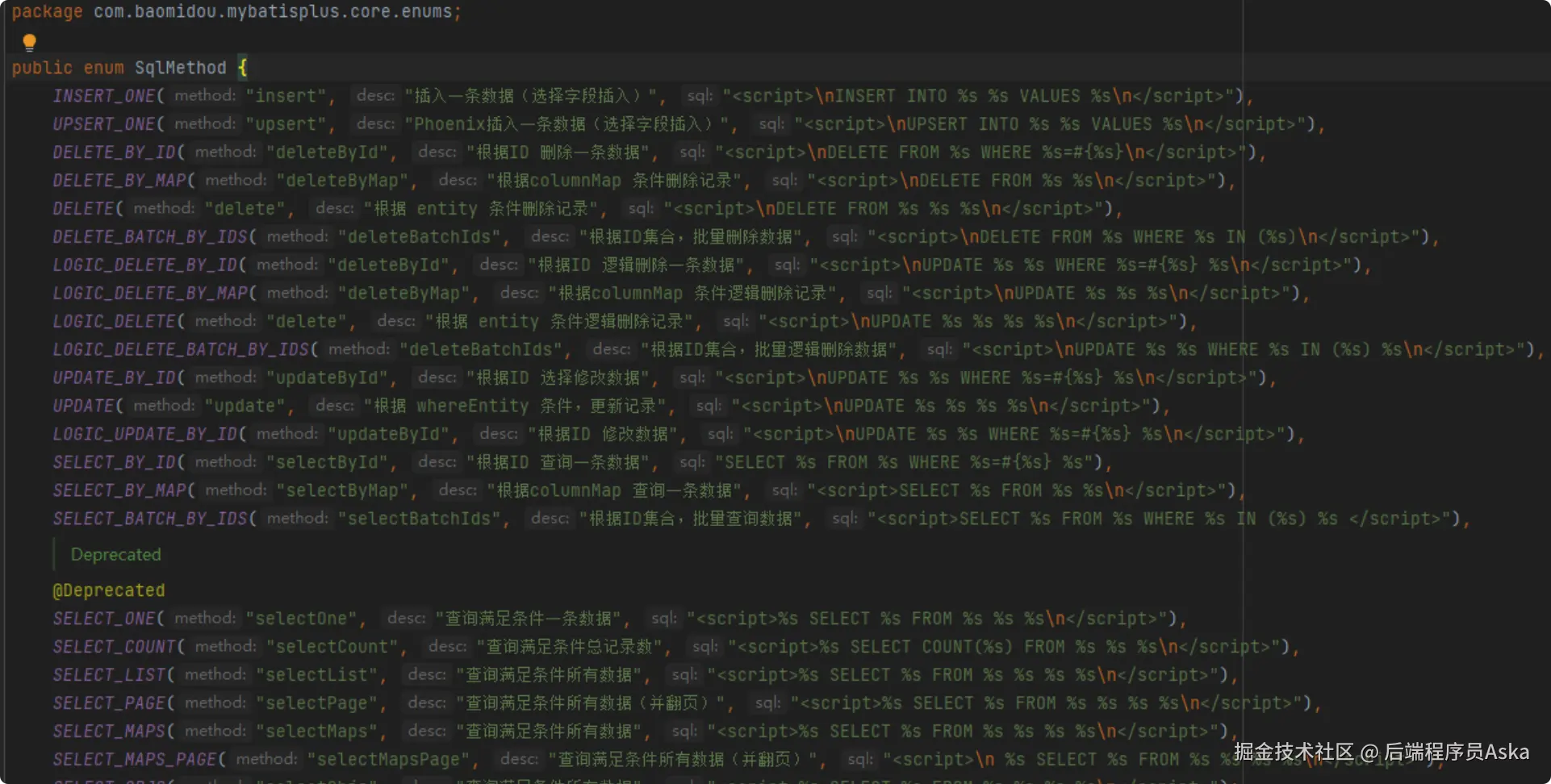
Task: Click the "selectMaps" method string
Action: coord(317,732)
